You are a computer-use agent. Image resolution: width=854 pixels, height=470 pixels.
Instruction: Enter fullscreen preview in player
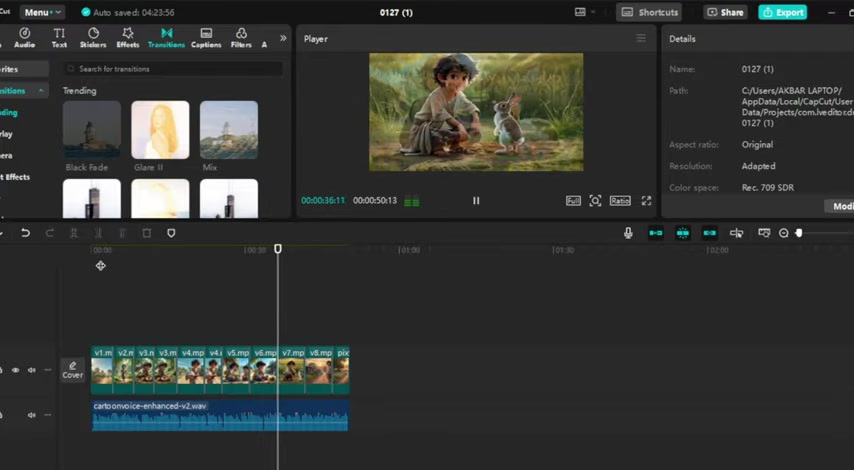(x=646, y=201)
